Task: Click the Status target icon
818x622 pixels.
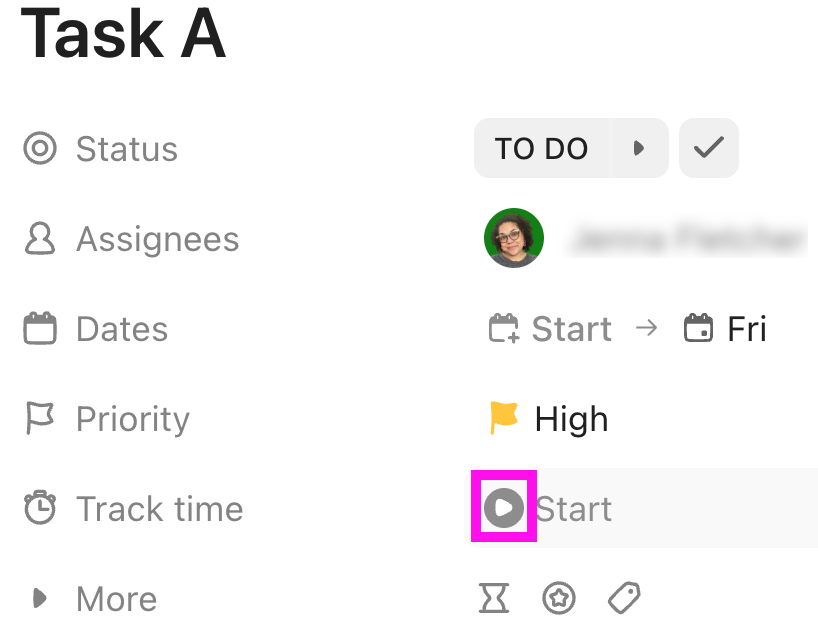Action: tap(39, 148)
